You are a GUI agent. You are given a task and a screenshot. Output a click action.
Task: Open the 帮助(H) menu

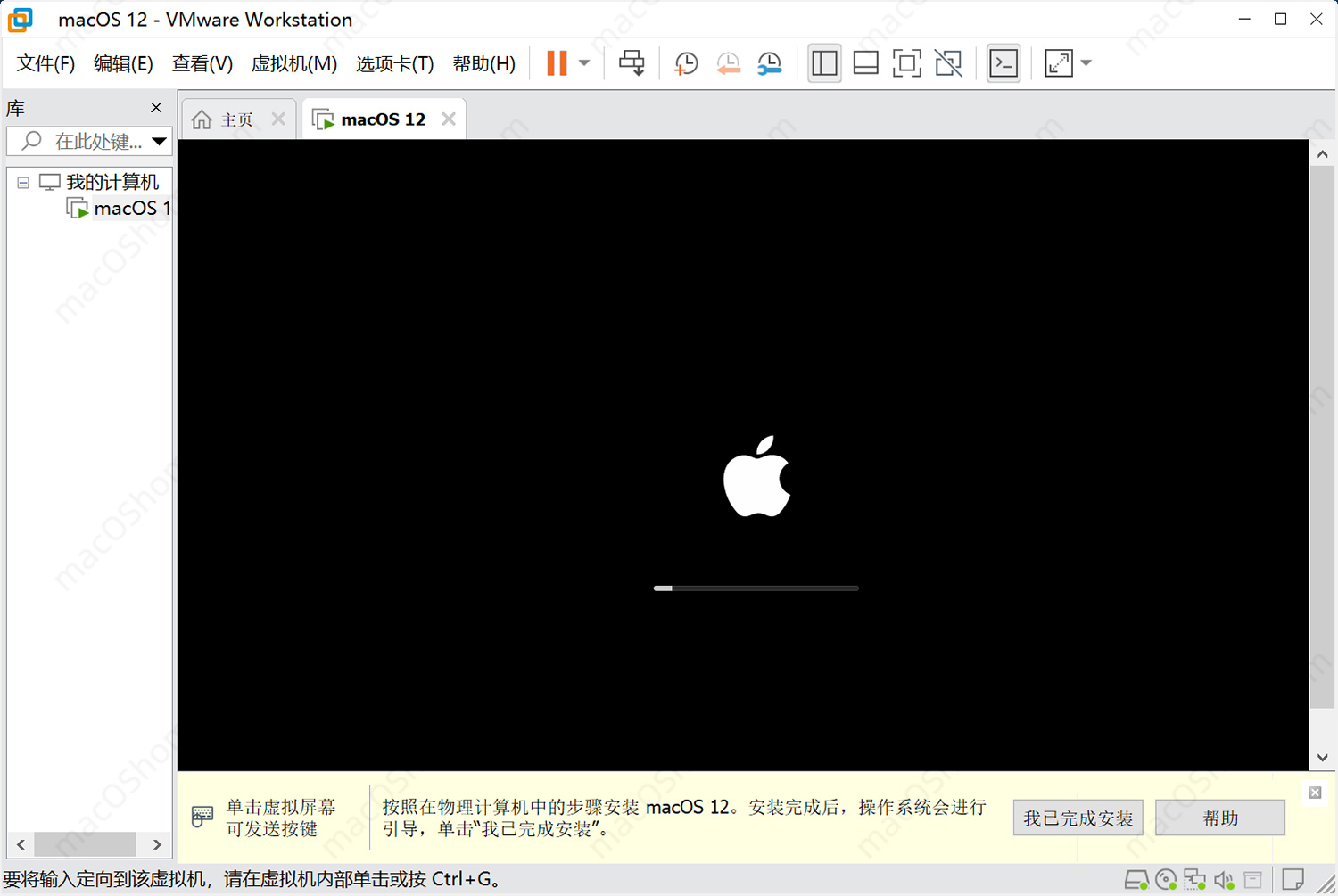[x=484, y=63]
